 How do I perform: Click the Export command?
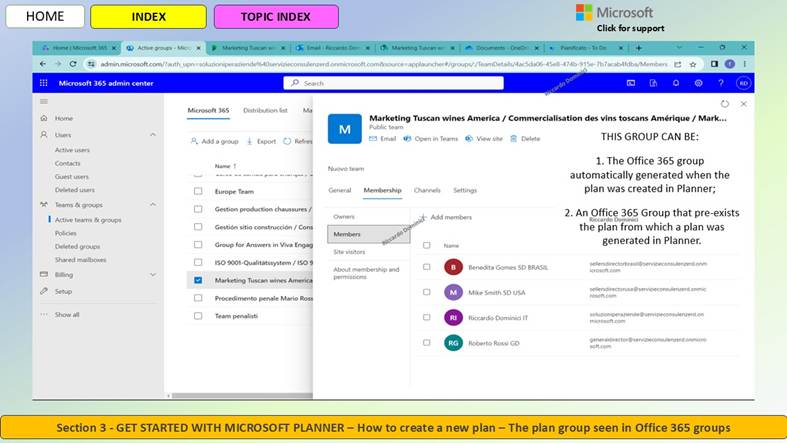pos(261,141)
